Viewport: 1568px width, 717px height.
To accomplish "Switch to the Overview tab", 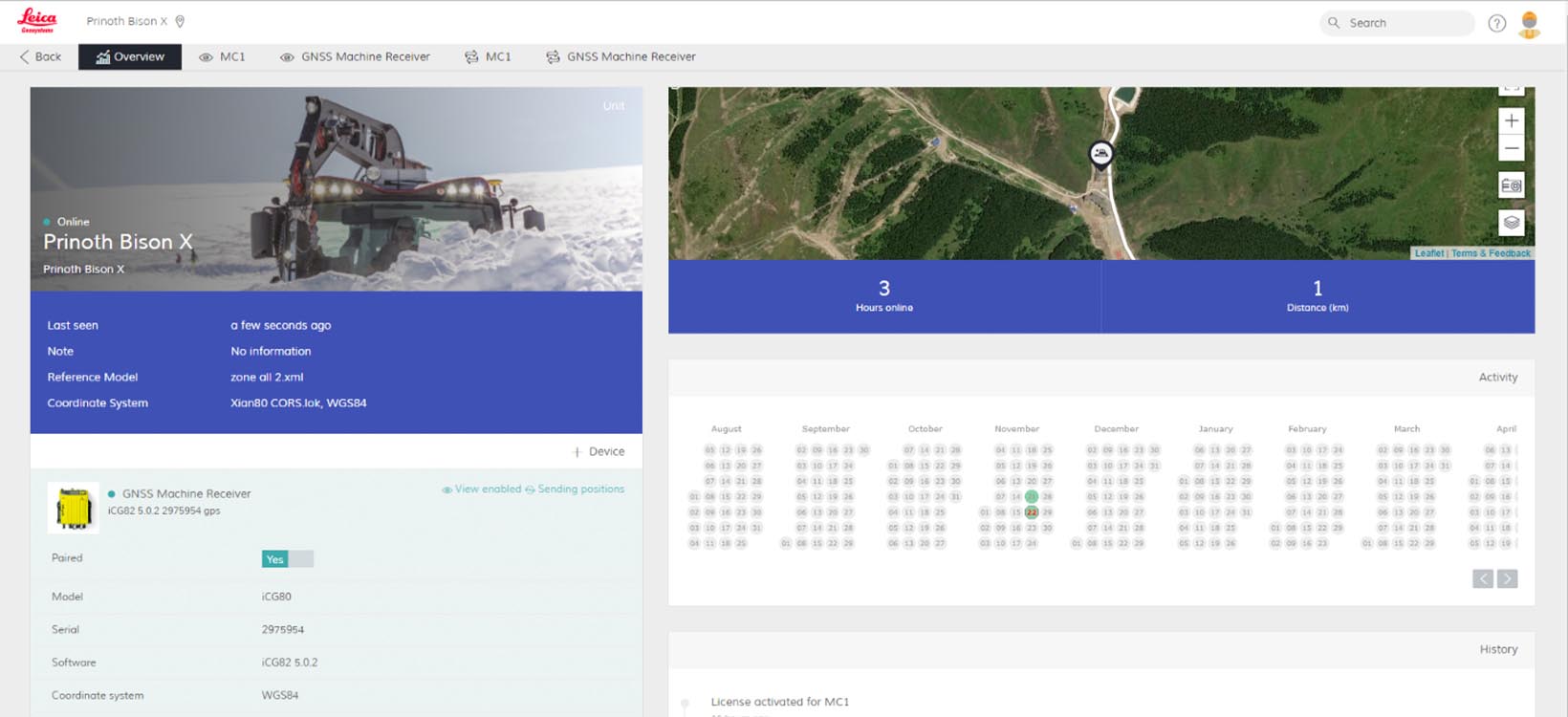I will [x=130, y=57].
